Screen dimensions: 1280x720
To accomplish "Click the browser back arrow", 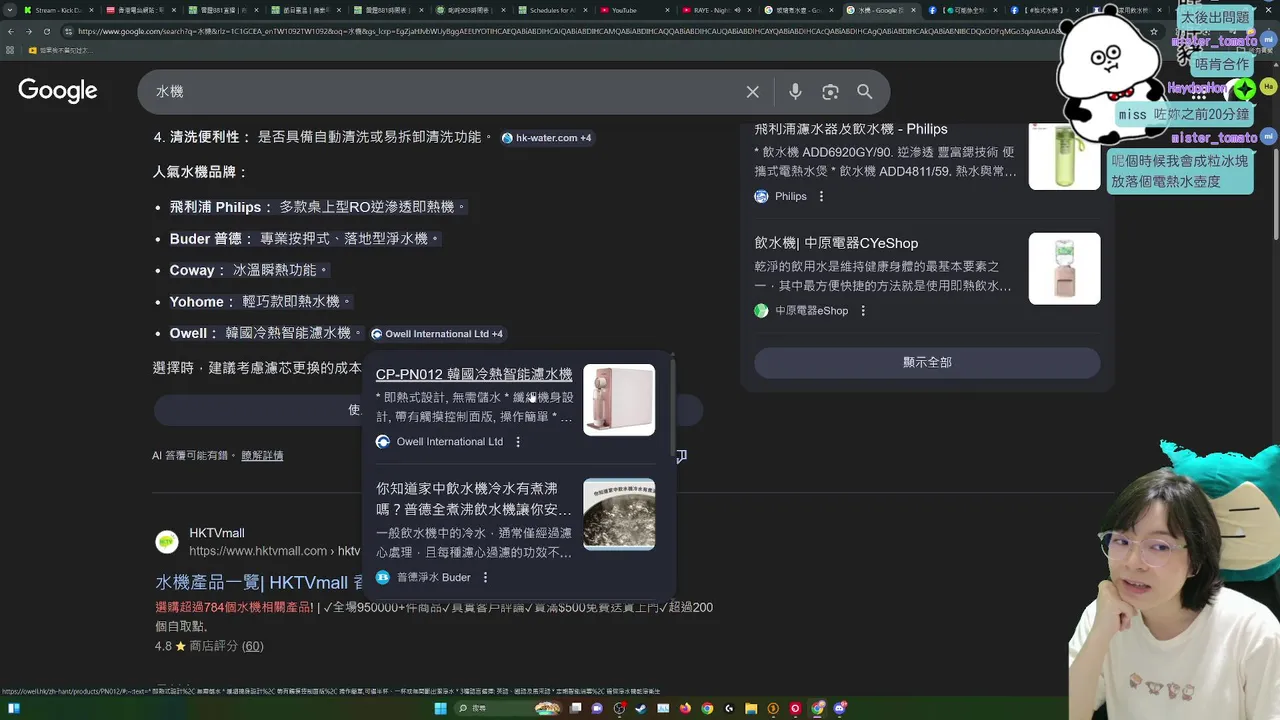I will (10, 31).
